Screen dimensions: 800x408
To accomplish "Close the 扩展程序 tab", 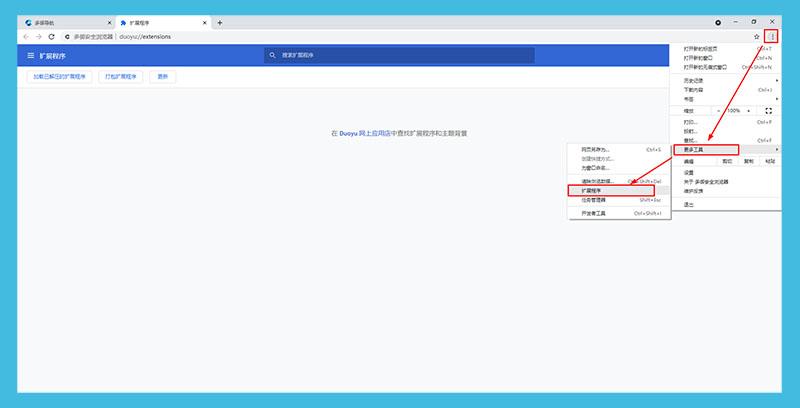I will pyautogui.click(x=205, y=22).
